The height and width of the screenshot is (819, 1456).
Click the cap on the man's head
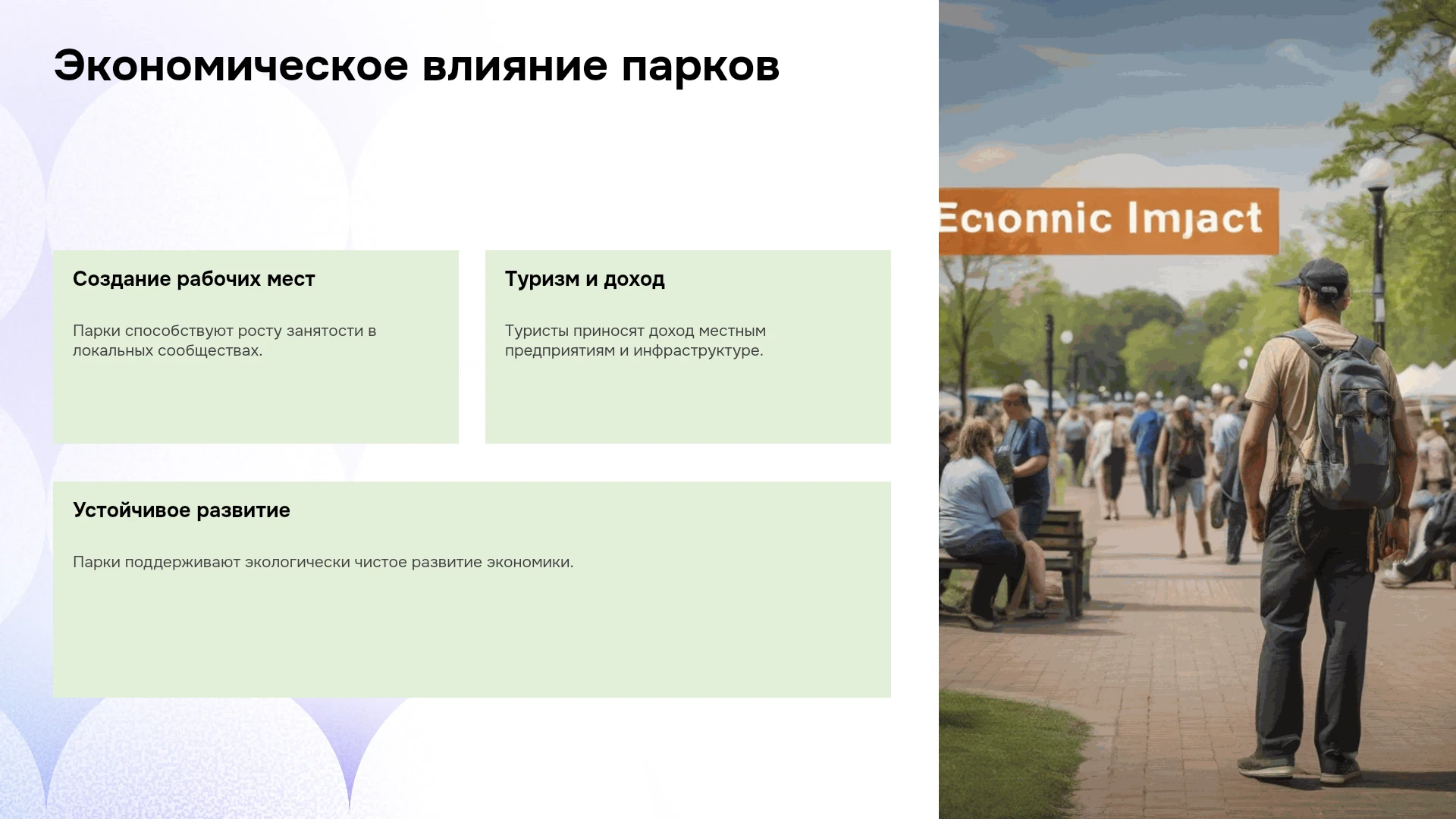[x=1316, y=275]
